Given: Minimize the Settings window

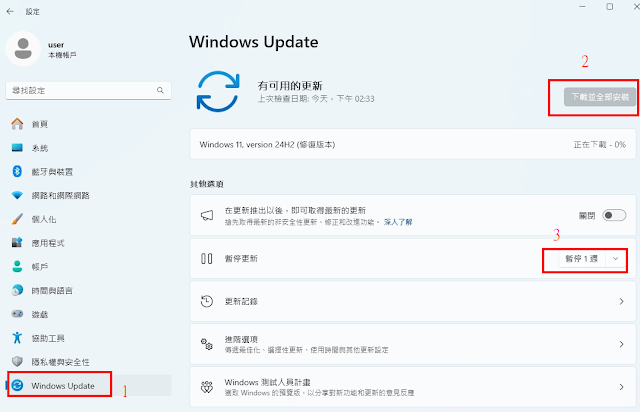Looking at the screenshot, I should pos(582,7).
